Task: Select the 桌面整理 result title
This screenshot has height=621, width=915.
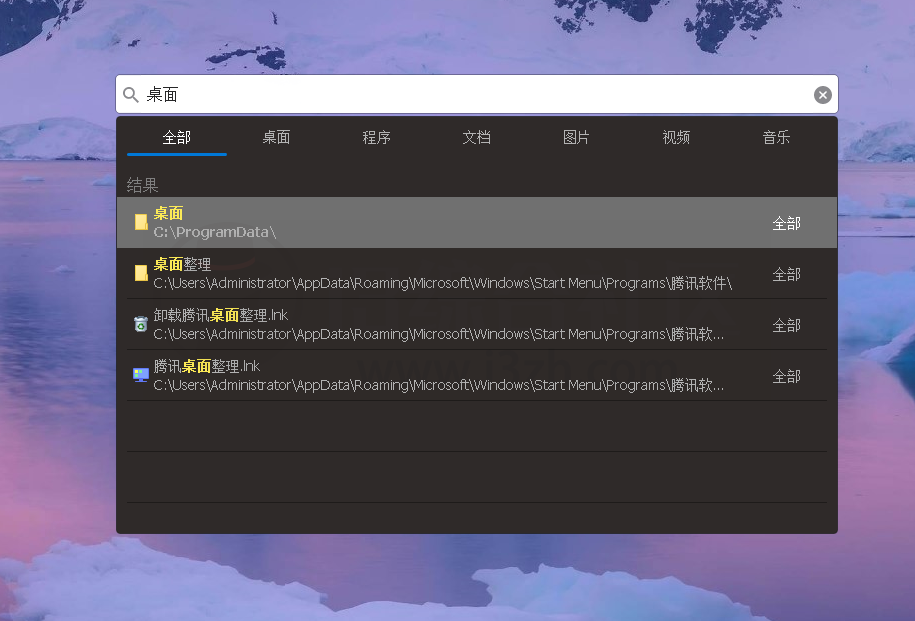Action: tap(182, 264)
